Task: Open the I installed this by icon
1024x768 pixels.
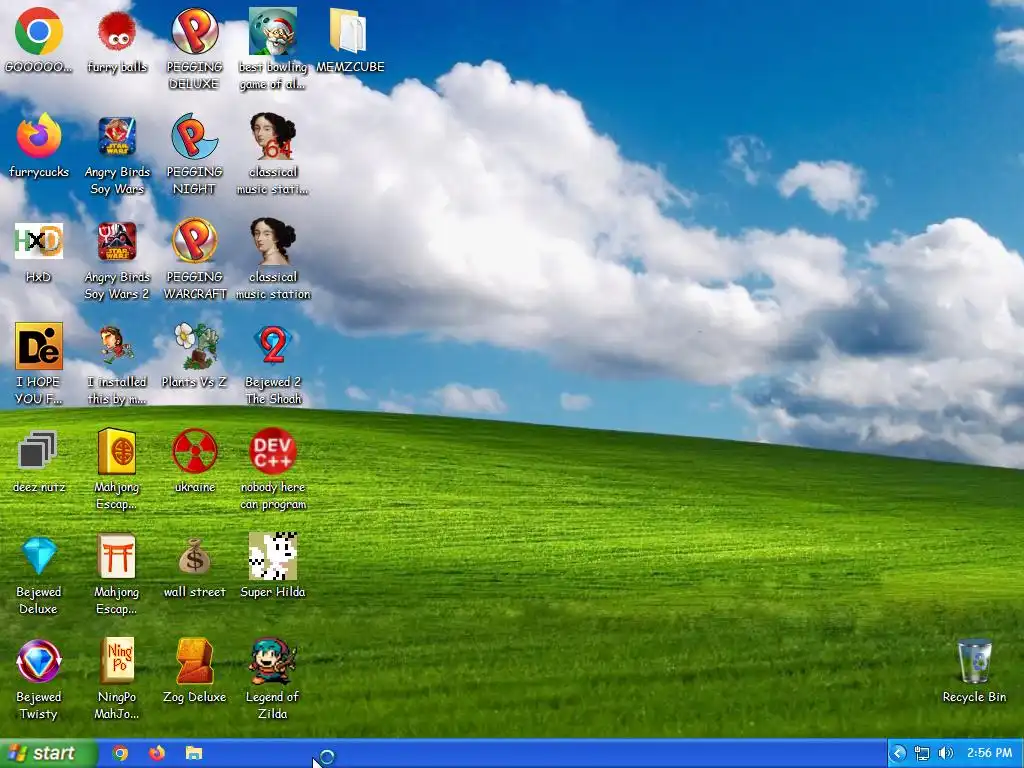Action: click(x=117, y=346)
